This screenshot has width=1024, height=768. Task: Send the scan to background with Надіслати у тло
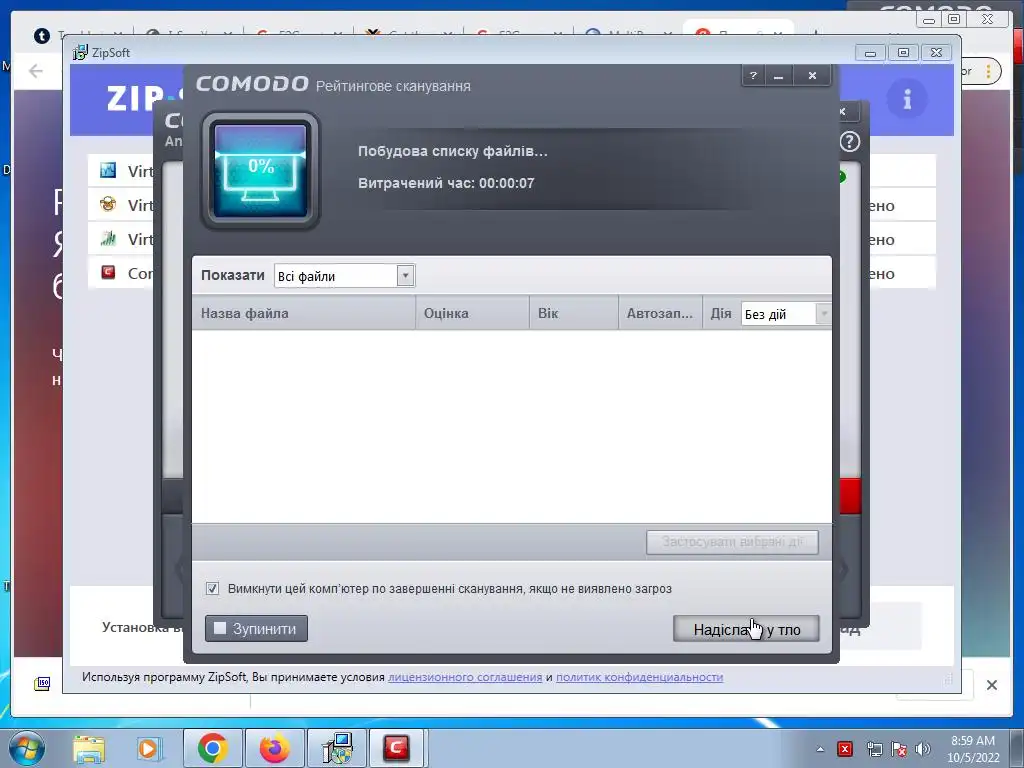tap(746, 629)
